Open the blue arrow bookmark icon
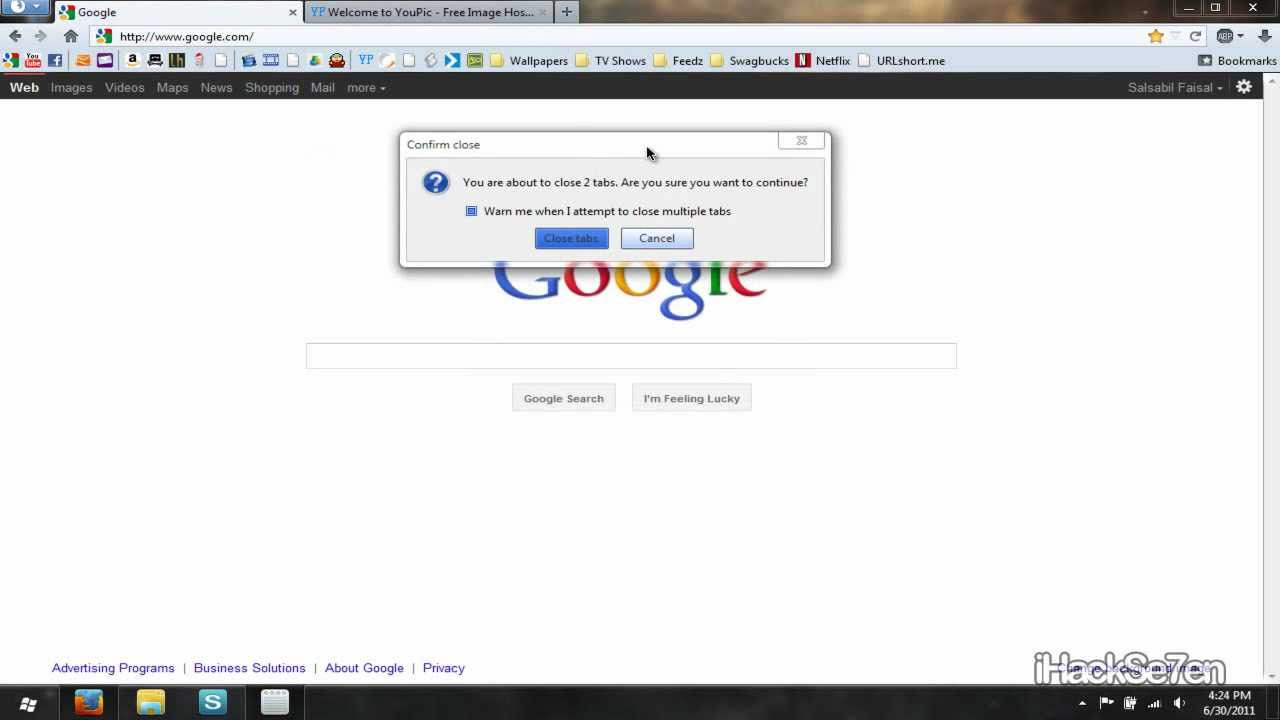Screen dimensions: 1280x720 (x=452, y=60)
